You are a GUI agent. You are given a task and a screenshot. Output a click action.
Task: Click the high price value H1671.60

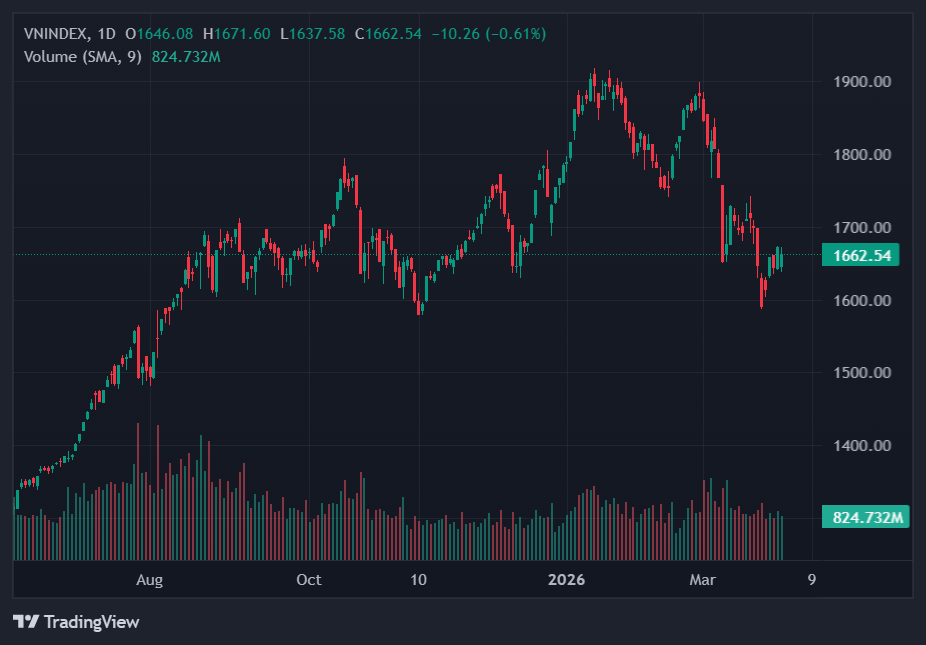[236, 34]
